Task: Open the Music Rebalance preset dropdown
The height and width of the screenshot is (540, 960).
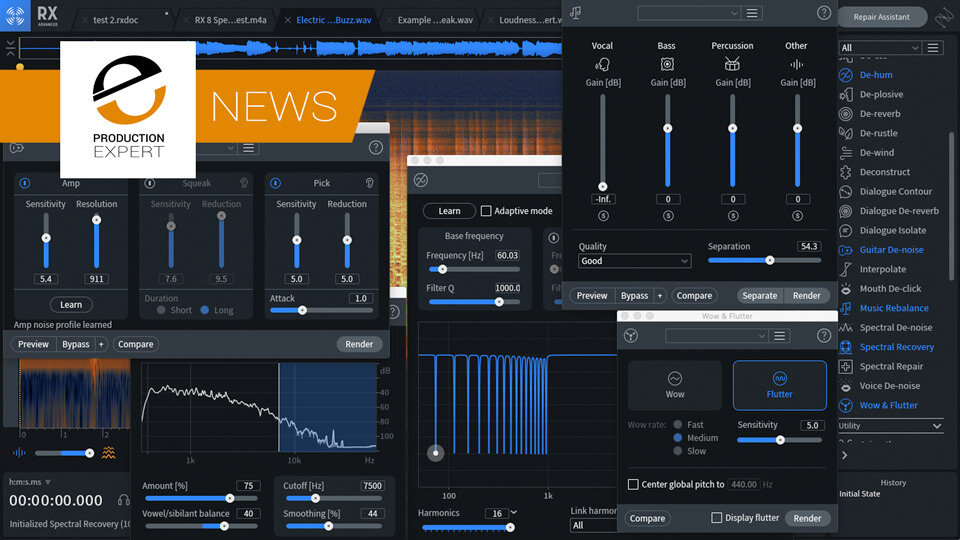Action: pyautogui.click(x=689, y=13)
